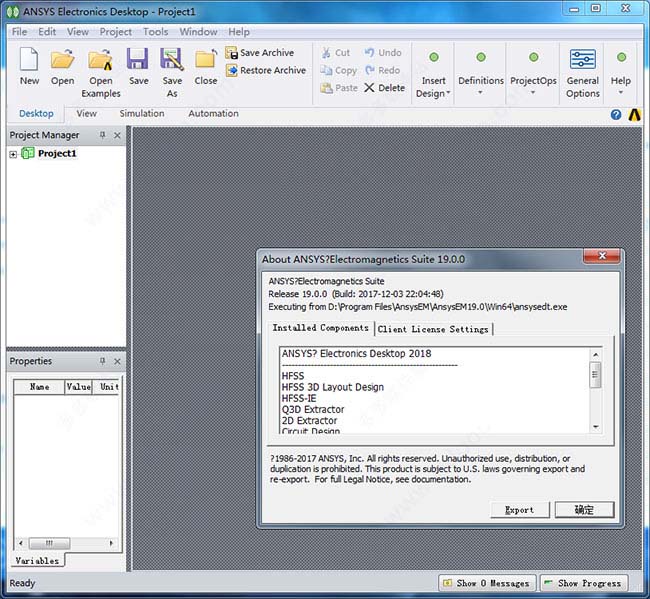Click the ANSYS logo icon in ribbon bar

(x=635, y=114)
